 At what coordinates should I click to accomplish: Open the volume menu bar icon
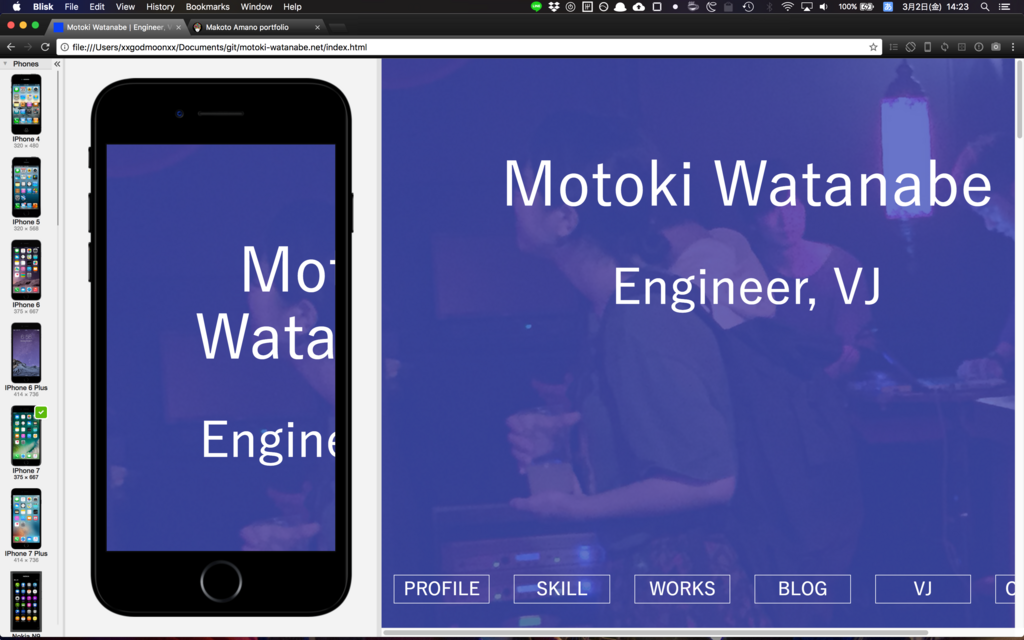[824, 7]
